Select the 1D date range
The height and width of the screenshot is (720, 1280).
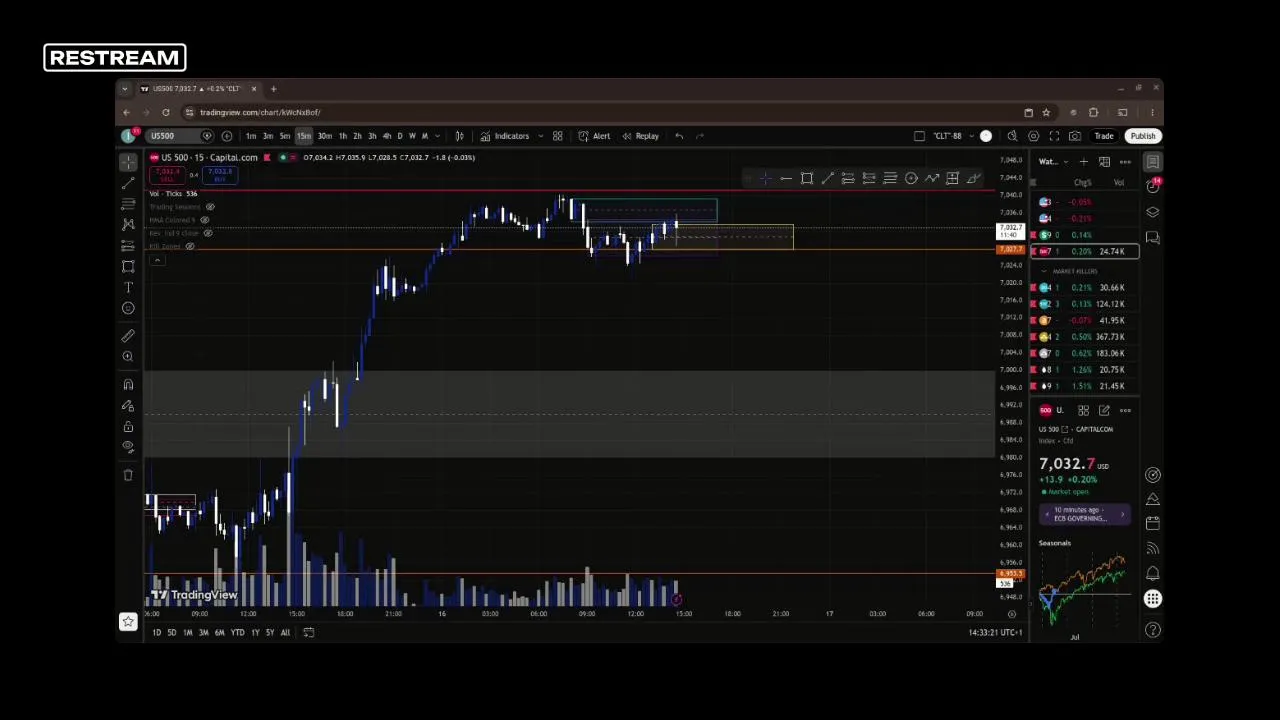[156, 632]
